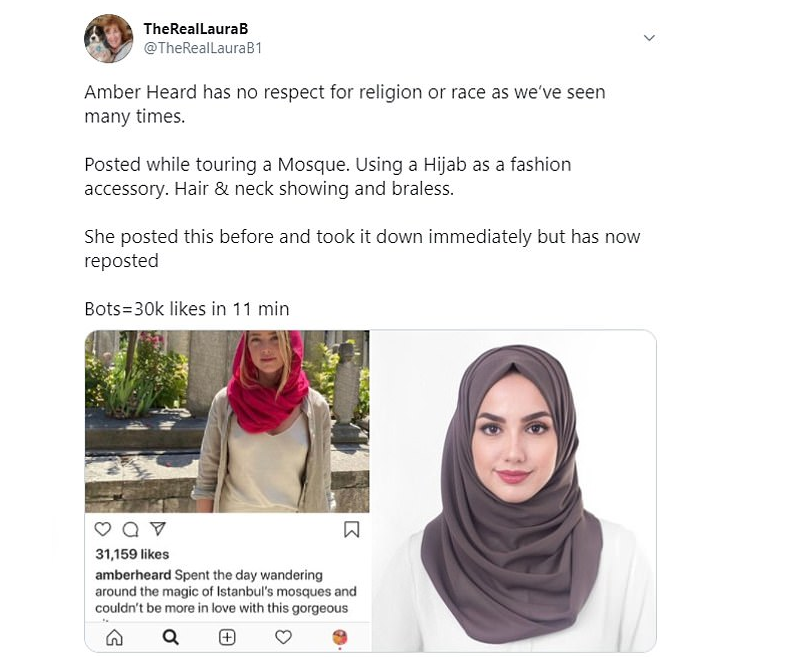Screen dimensions: 799x657
Task: Toggle the Instagram bookmark save icon
Action: [352, 529]
